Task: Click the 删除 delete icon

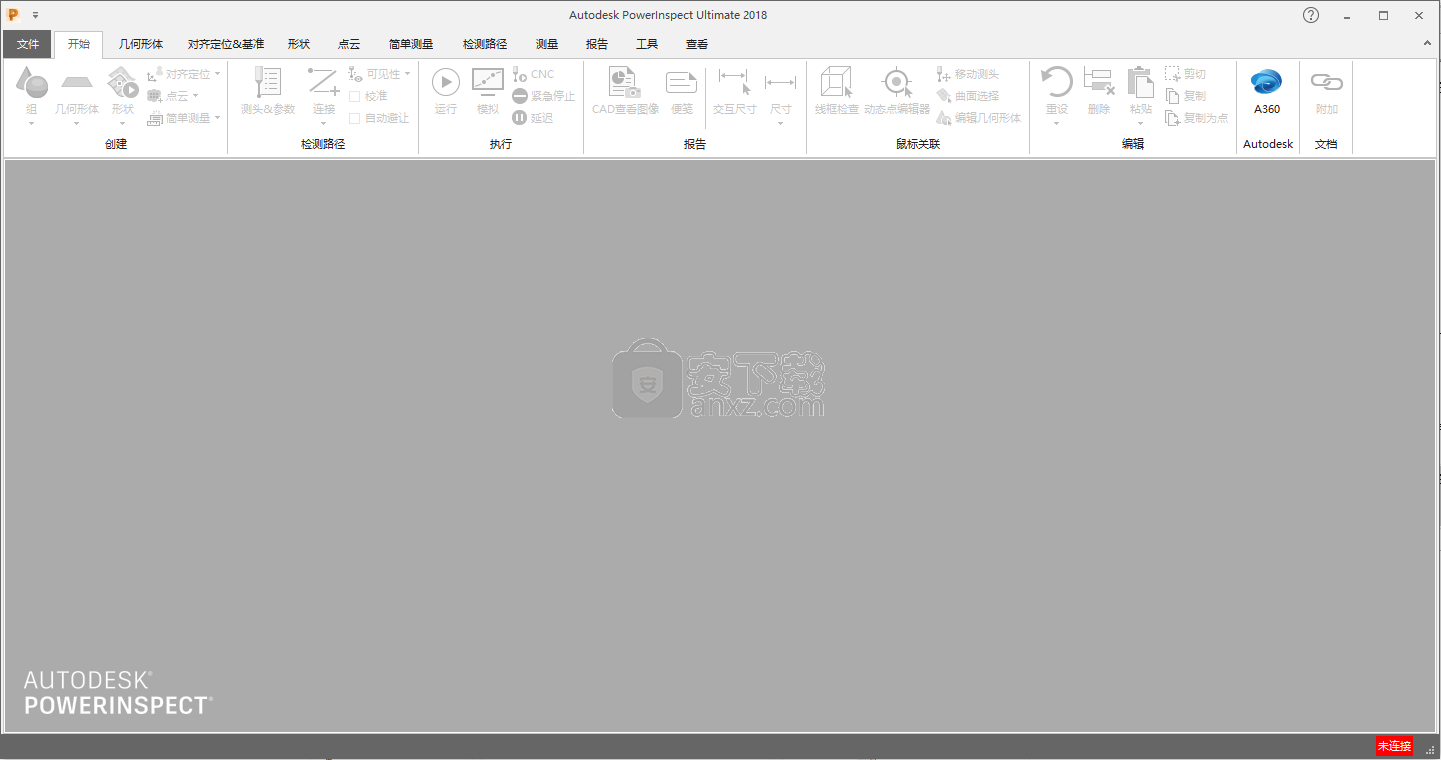Action: 1099,82
